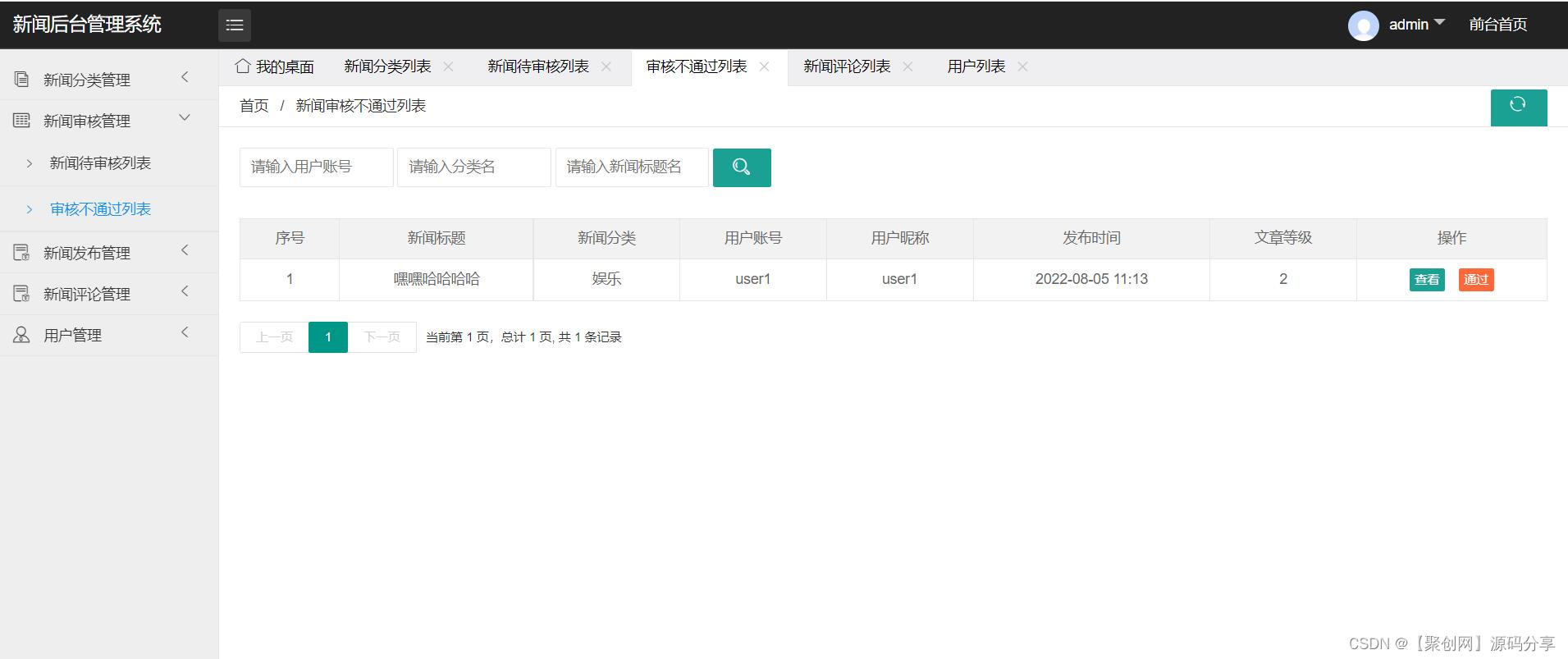This screenshot has width=1568, height=659.
Task: Expand the 新闻分类管理 menu chevron
Action: point(185,77)
